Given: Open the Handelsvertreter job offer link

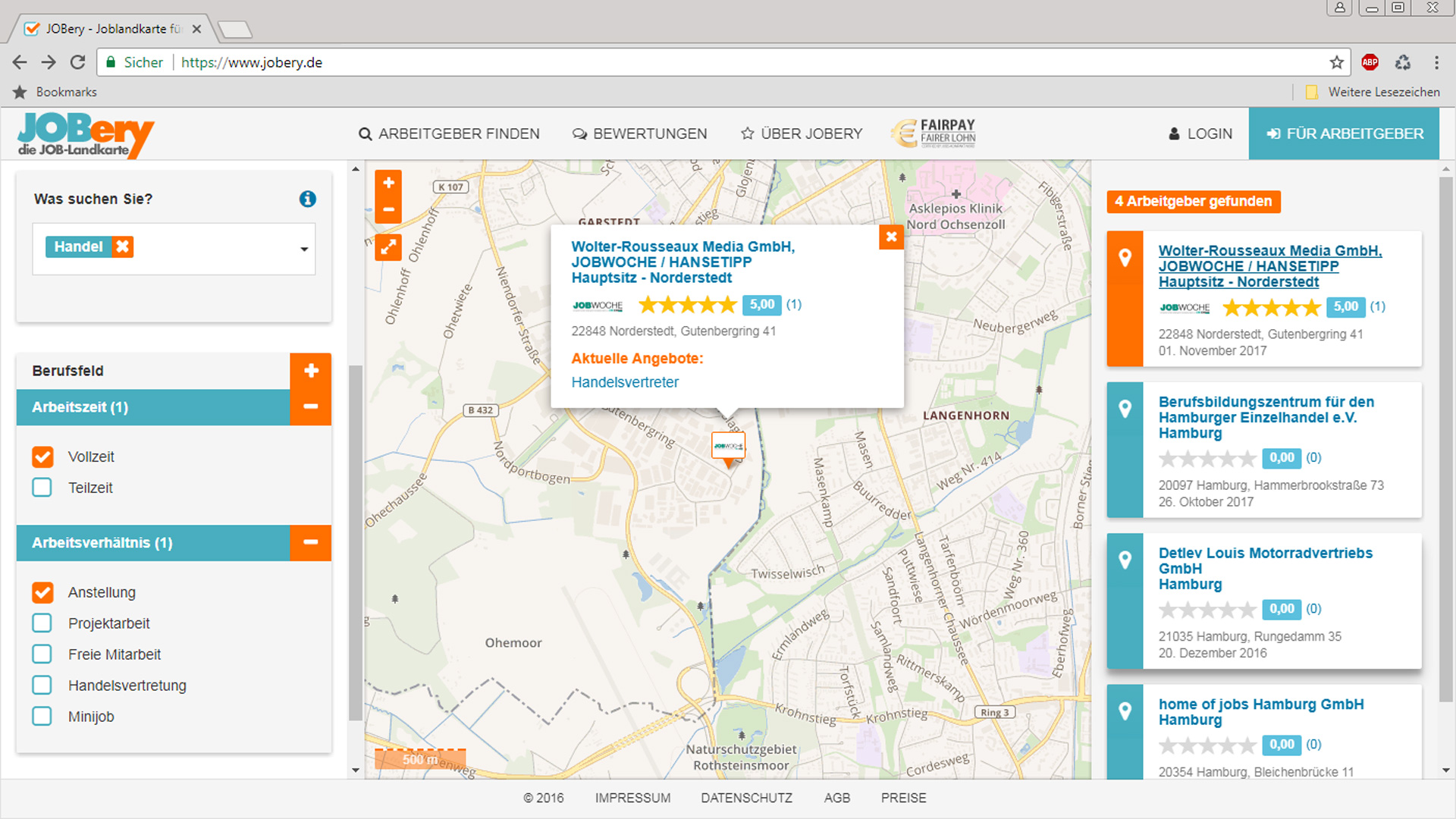Looking at the screenshot, I should click(625, 382).
